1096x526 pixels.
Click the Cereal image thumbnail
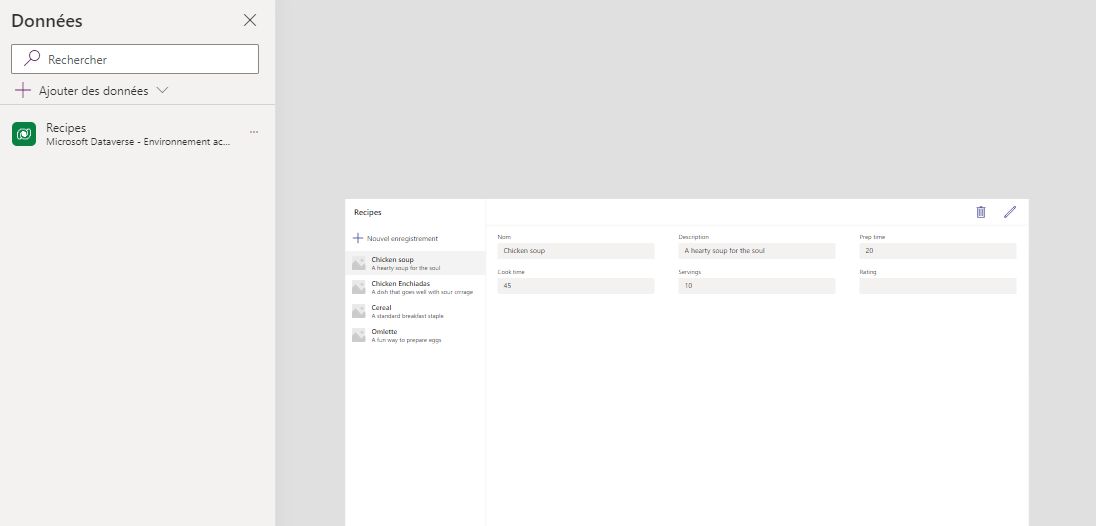[359, 312]
